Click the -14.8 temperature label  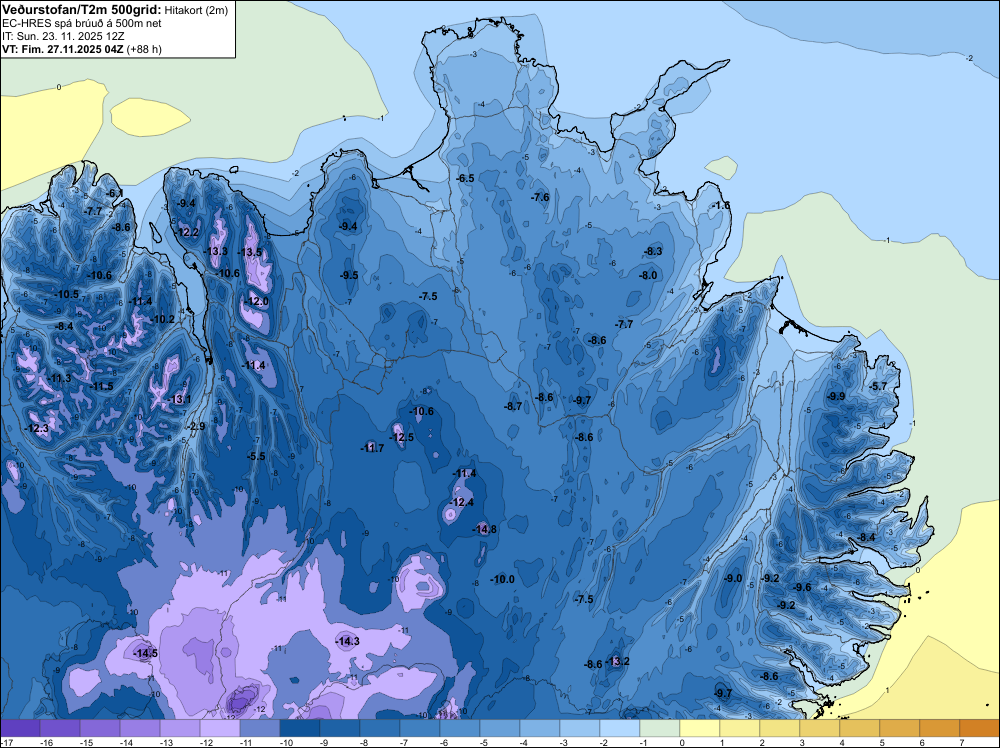point(484,529)
